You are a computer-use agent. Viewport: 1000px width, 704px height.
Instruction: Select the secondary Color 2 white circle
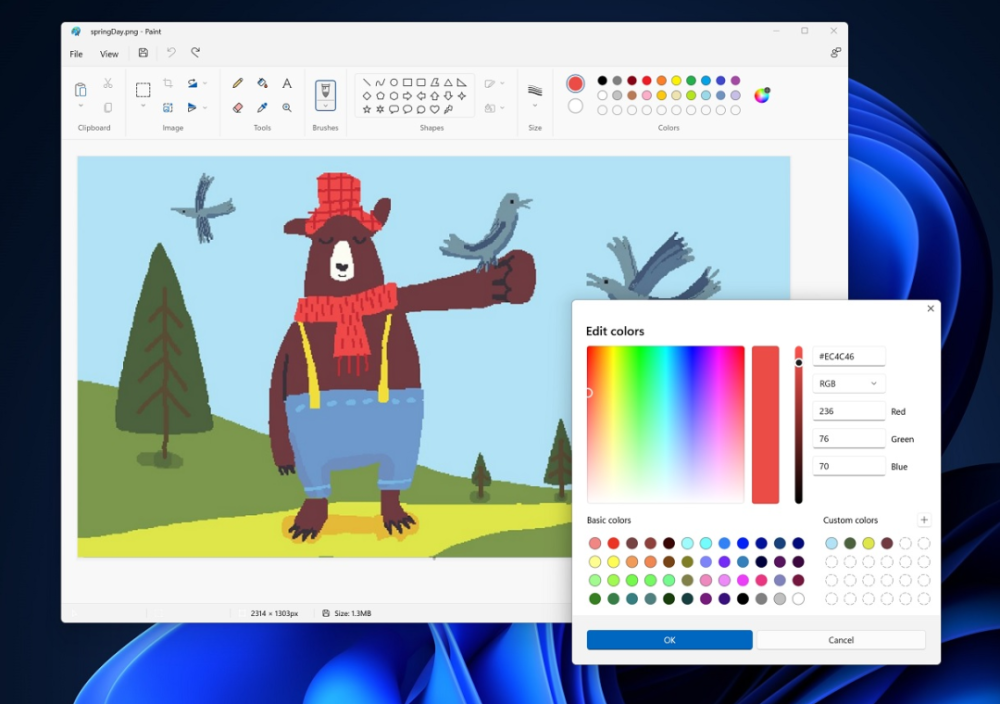point(575,106)
